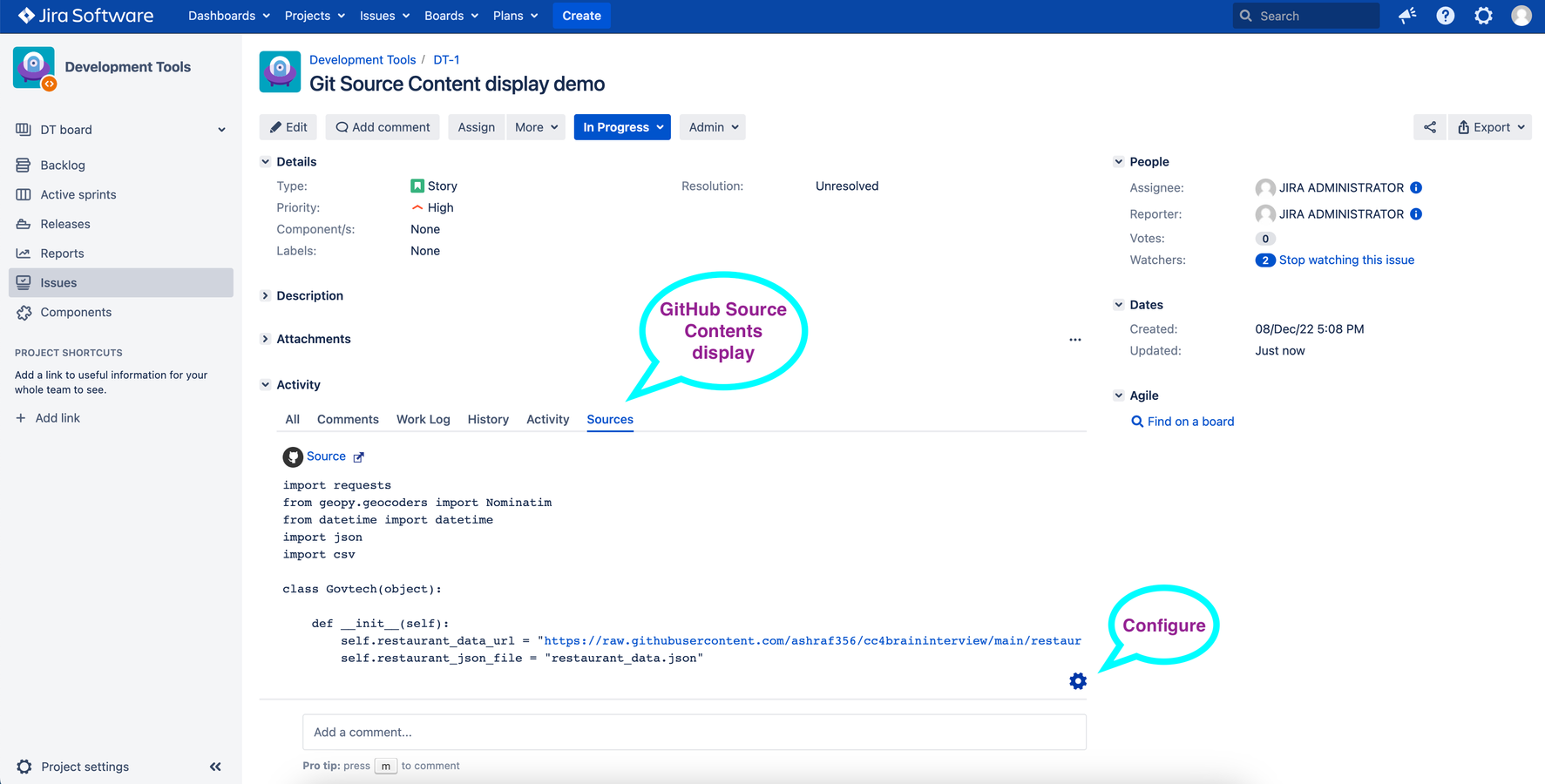Click the Find on a board link

[1191, 422]
